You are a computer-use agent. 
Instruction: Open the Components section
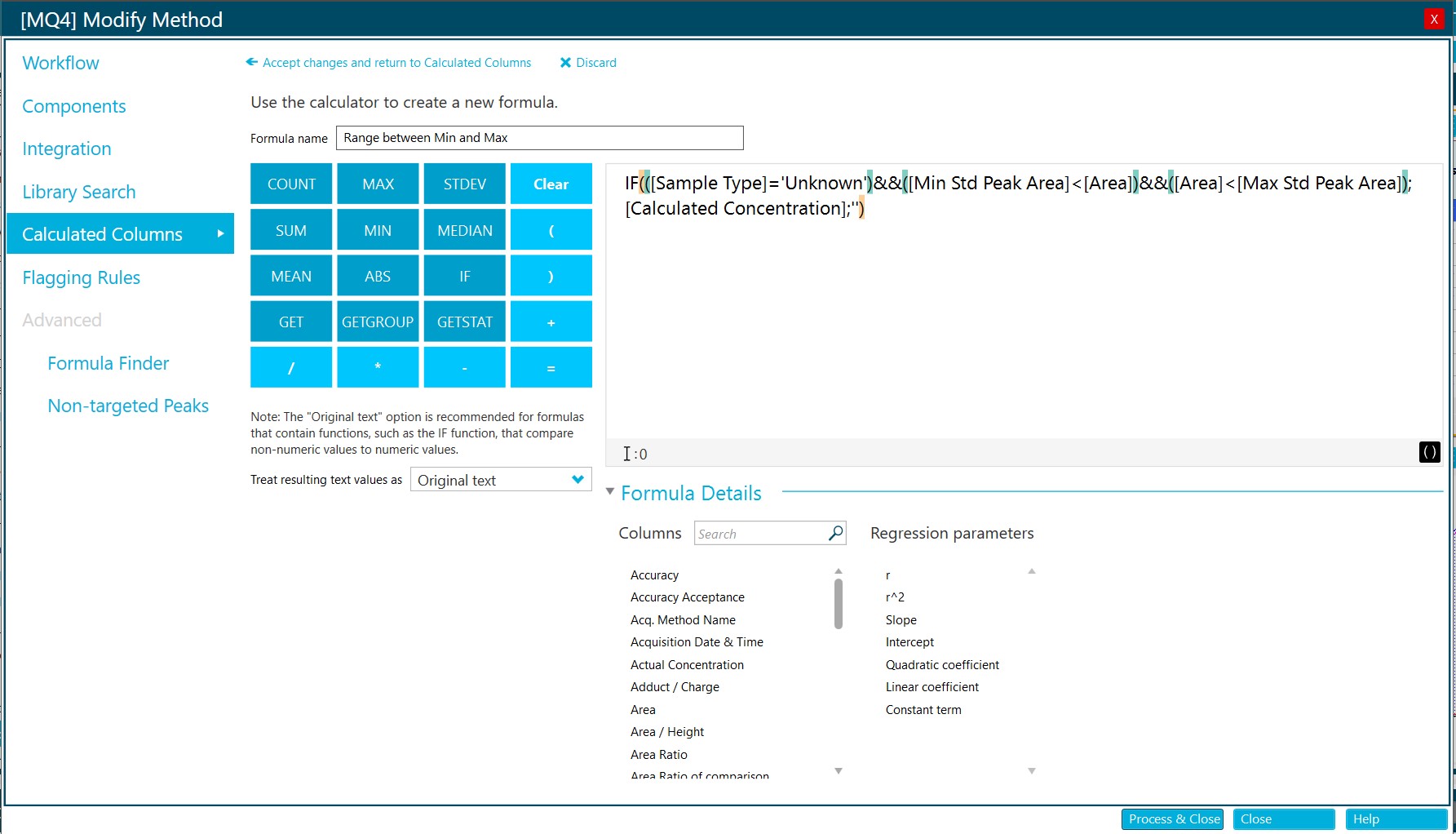pos(74,106)
